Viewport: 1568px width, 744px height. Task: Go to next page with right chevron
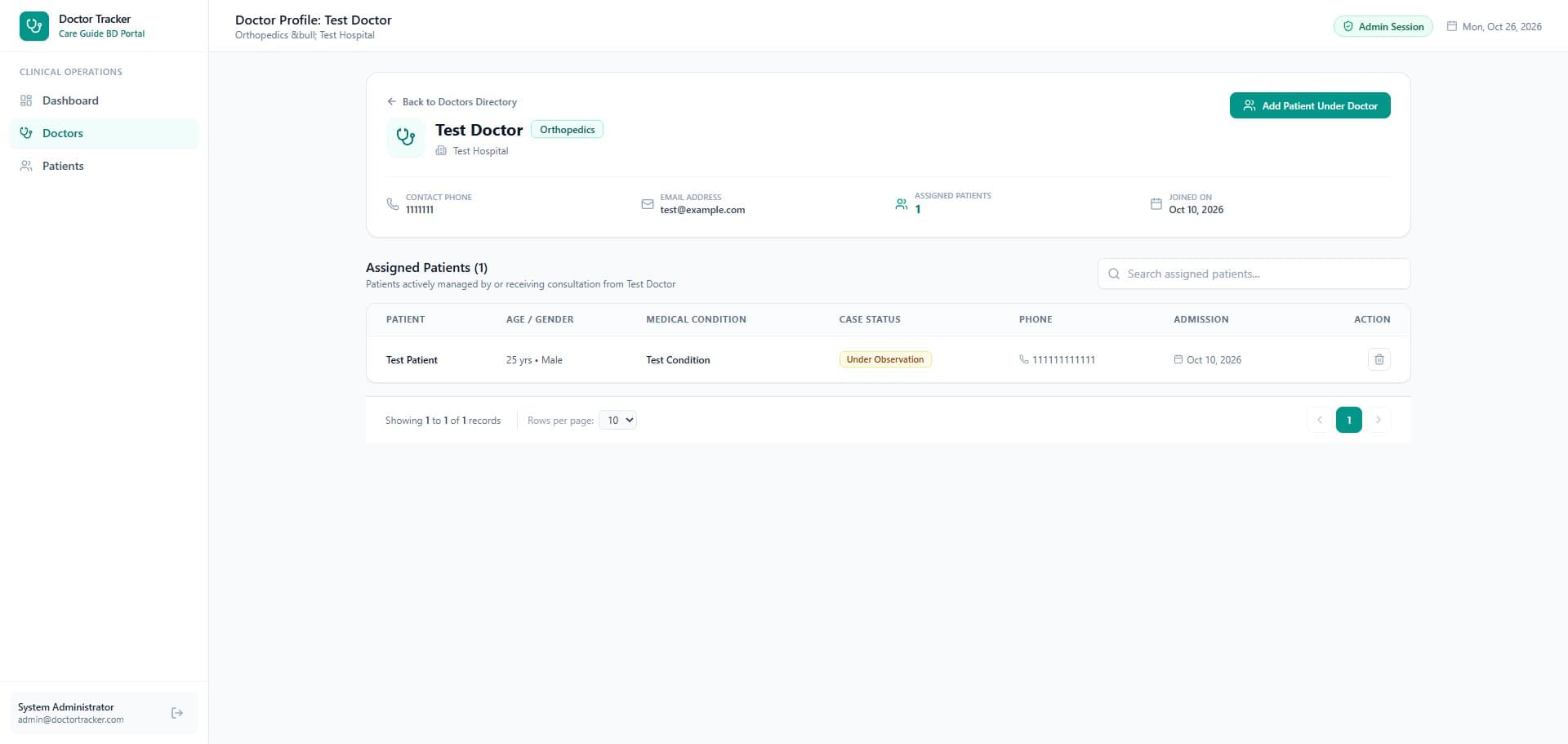(1379, 420)
